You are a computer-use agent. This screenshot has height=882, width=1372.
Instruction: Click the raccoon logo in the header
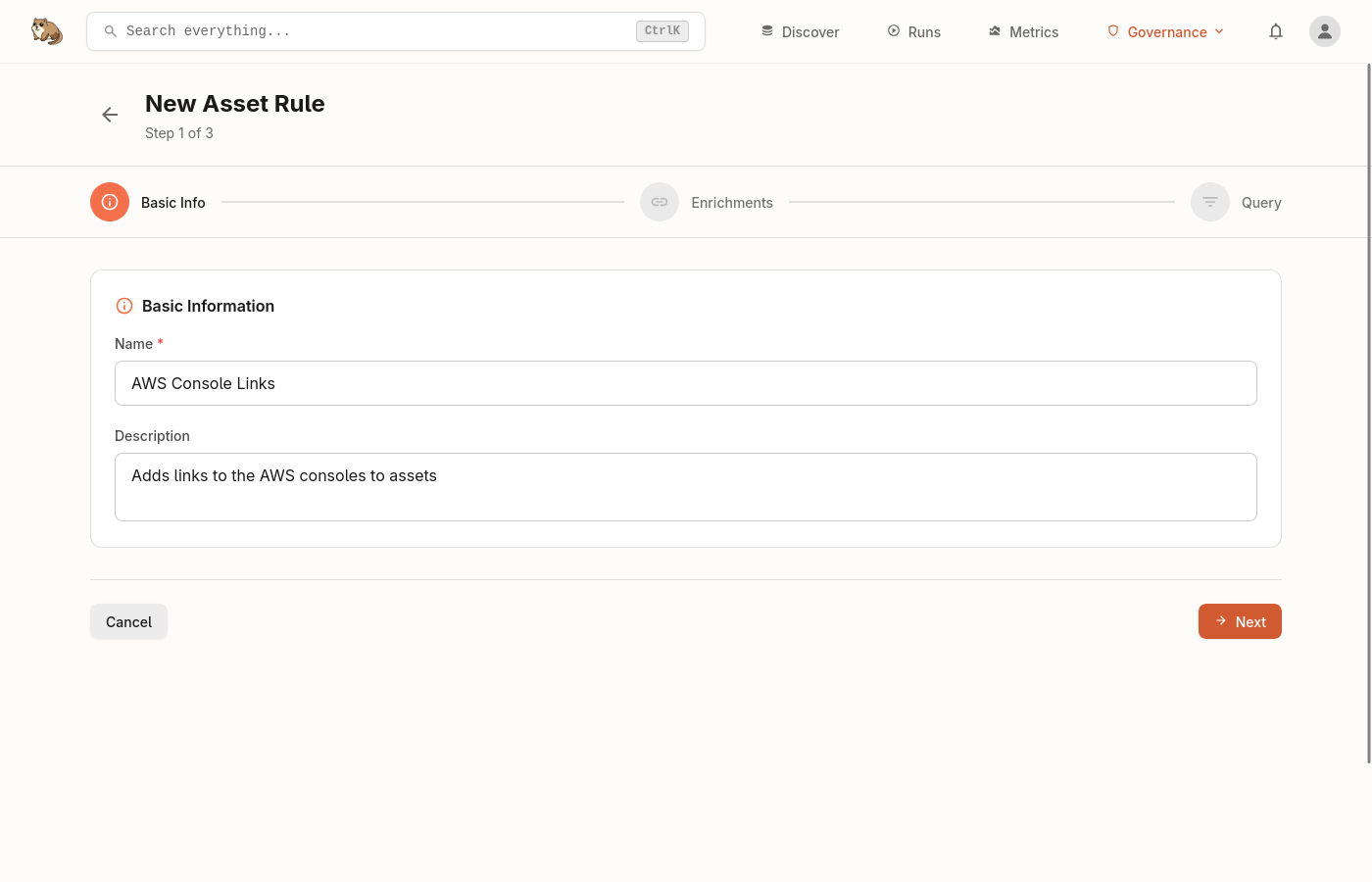(x=46, y=31)
